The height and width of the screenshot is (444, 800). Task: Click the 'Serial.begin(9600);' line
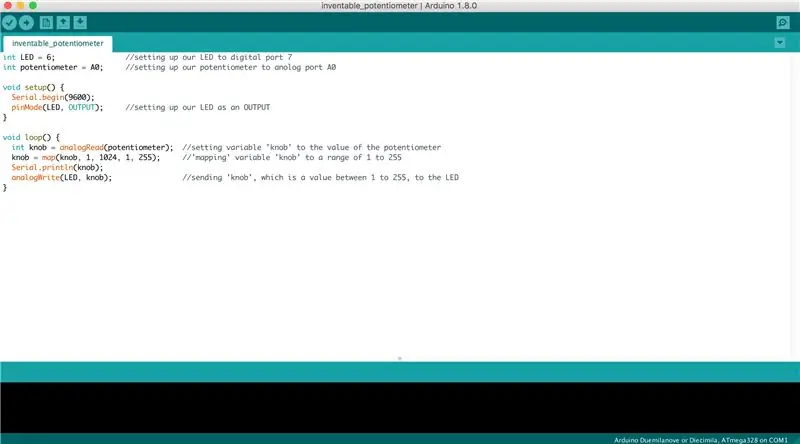(53, 97)
